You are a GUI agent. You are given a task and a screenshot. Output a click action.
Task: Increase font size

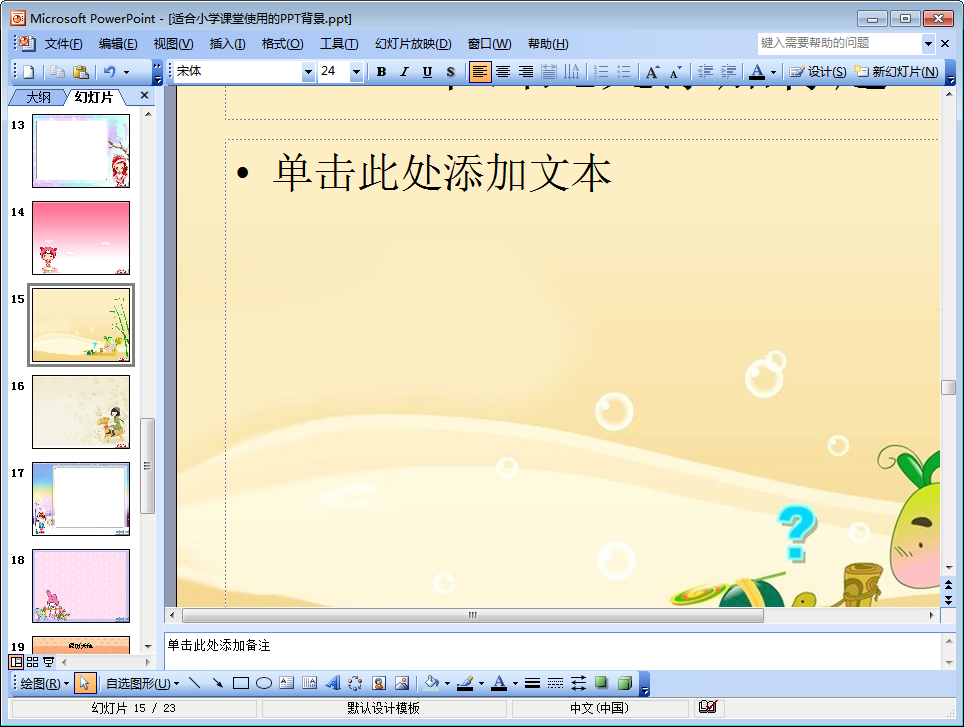[x=652, y=72]
